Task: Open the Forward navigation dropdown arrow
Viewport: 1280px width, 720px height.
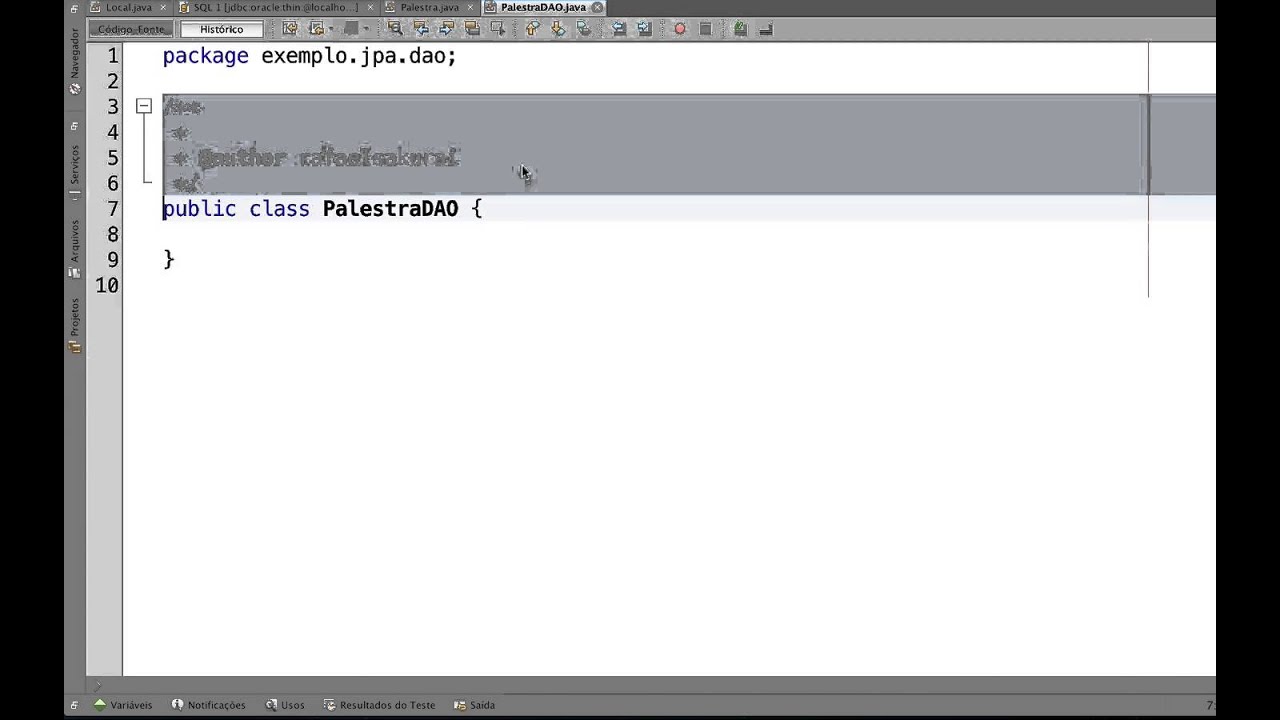Action: [366, 29]
